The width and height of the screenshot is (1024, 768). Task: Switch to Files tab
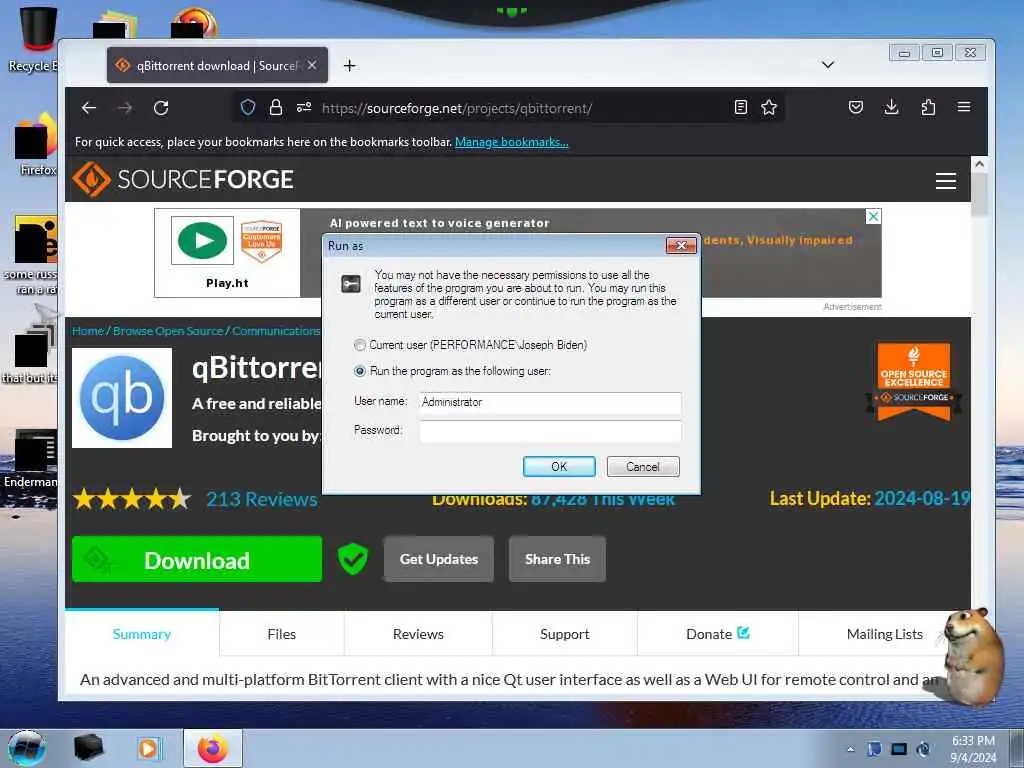point(281,633)
